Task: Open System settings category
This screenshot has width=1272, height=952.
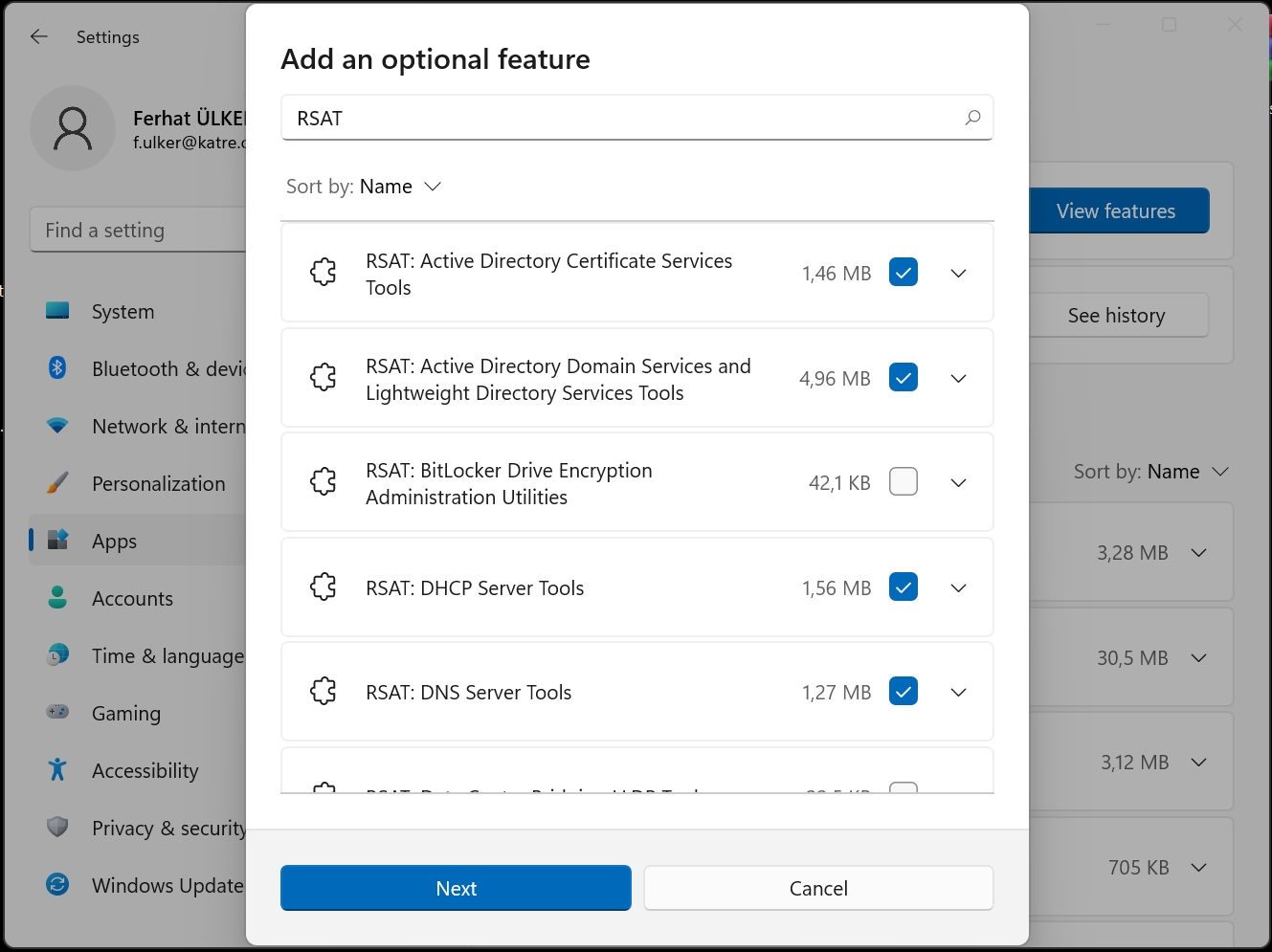Action: point(139,311)
